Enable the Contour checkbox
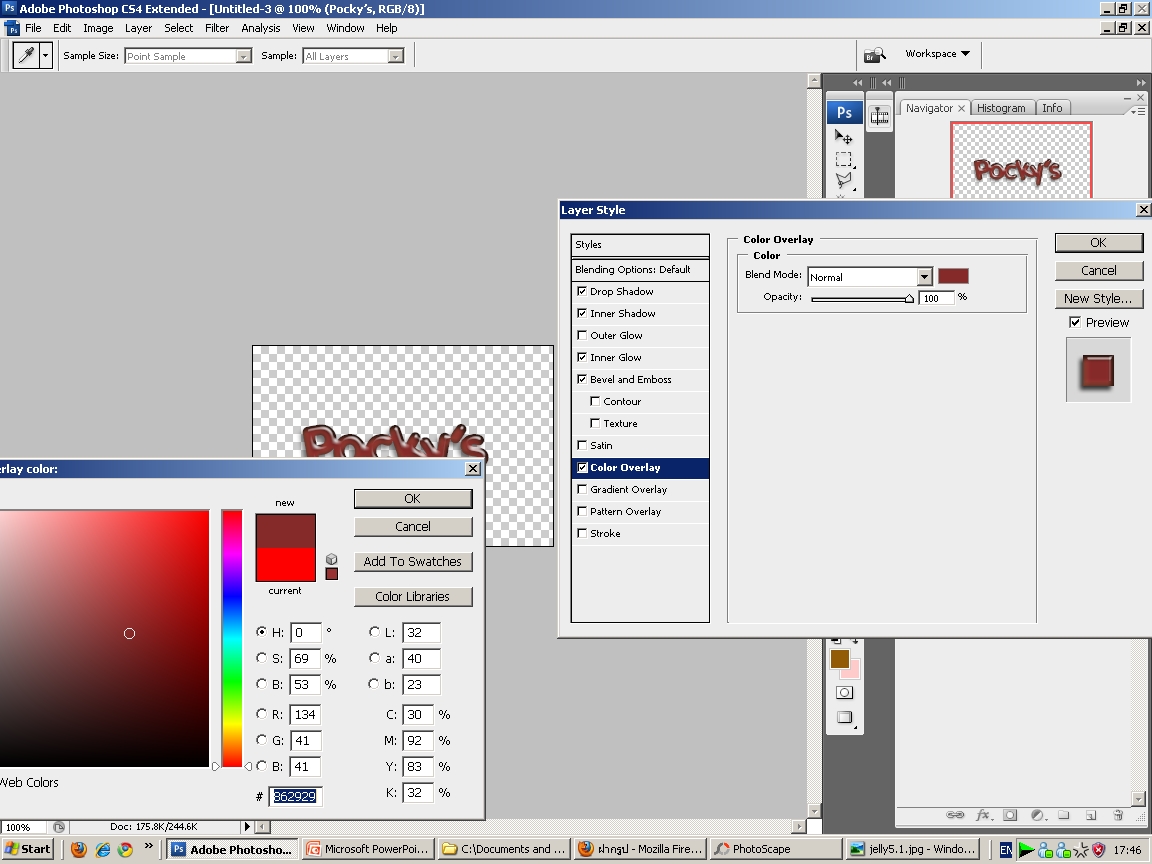The image size is (1152, 864). [x=595, y=401]
